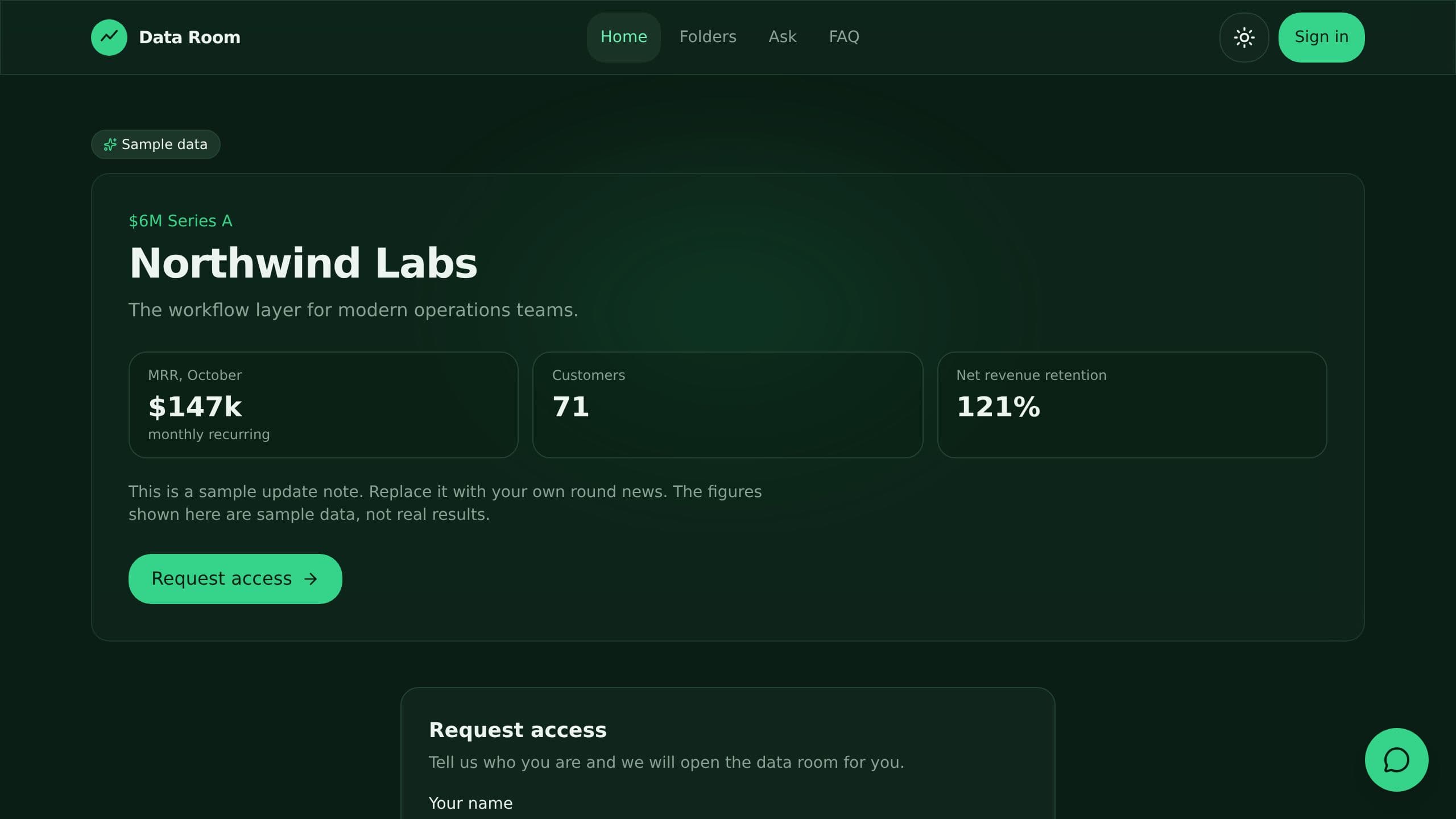Click the Sign in button
Image resolution: width=1456 pixels, height=819 pixels.
[x=1321, y=38]
